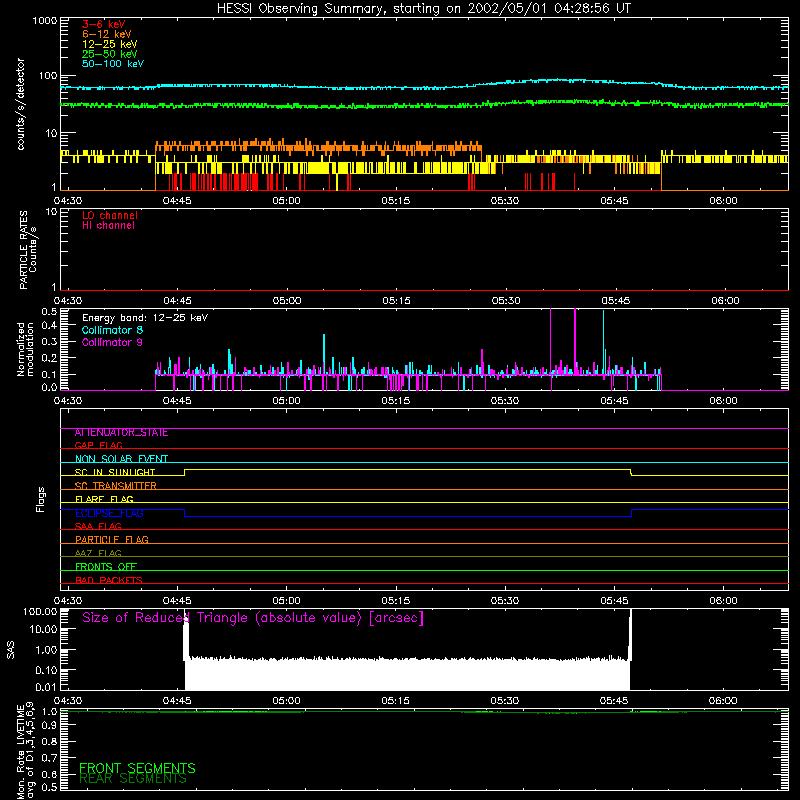Select the 25-50 keV legend entry
Image resolution: width=800 pixels, height=800 pixels.
tap(110, 54)
